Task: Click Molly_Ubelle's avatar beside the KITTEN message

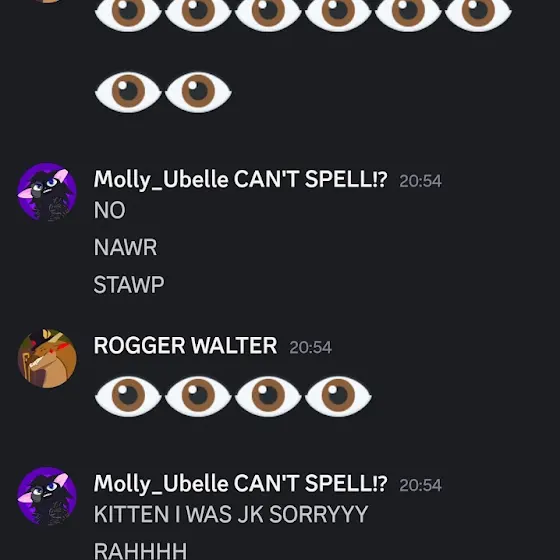Action: (47, 496)
